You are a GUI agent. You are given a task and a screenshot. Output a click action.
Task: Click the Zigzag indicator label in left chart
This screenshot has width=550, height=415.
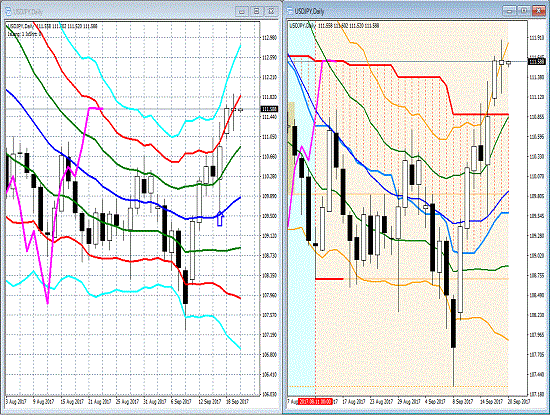(25, 34)
